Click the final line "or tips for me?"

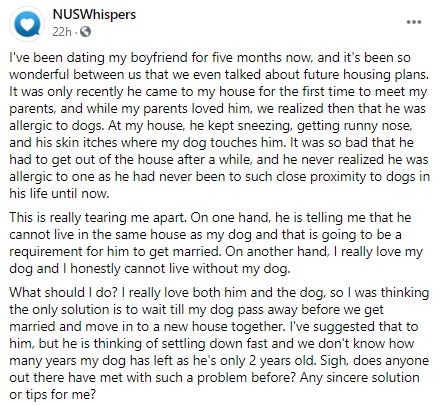coord(52,395)
